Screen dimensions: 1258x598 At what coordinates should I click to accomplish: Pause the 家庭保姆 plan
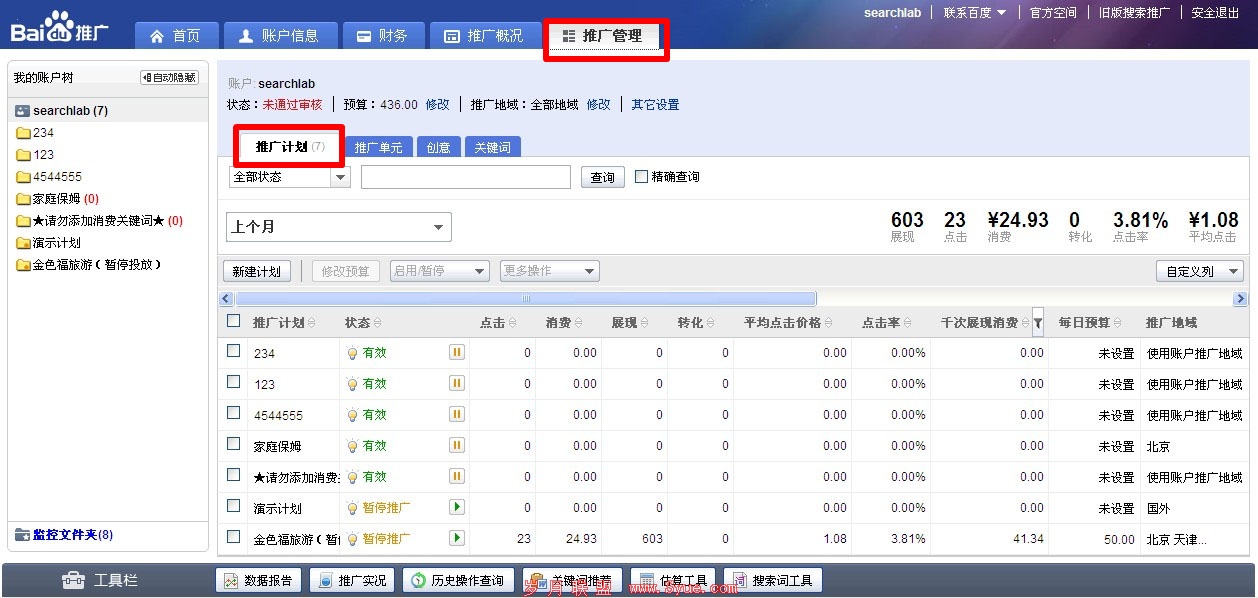point(457,445)
